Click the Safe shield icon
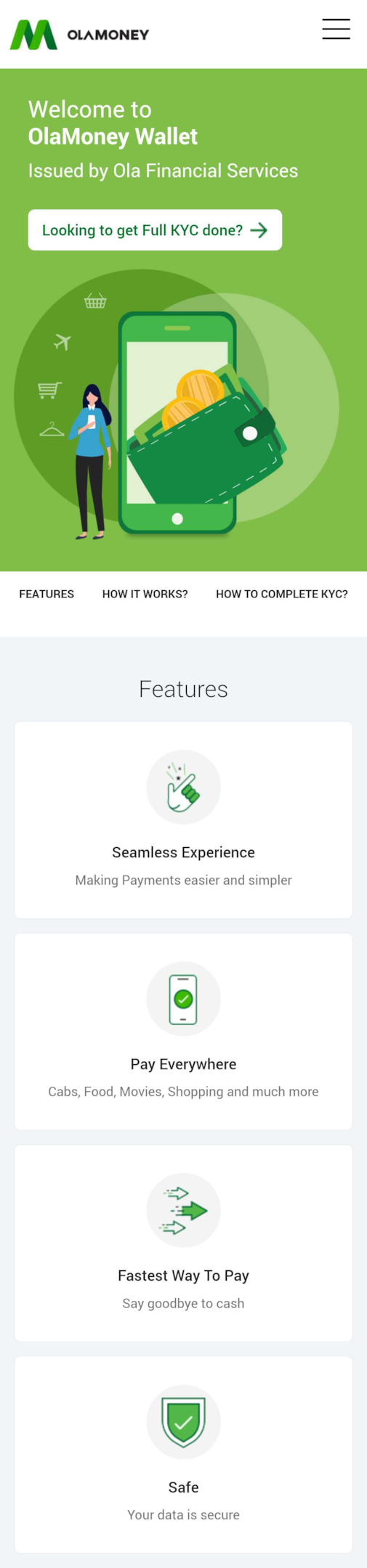The height and width of the screenshot is (1568, 367). [183, 1421]
